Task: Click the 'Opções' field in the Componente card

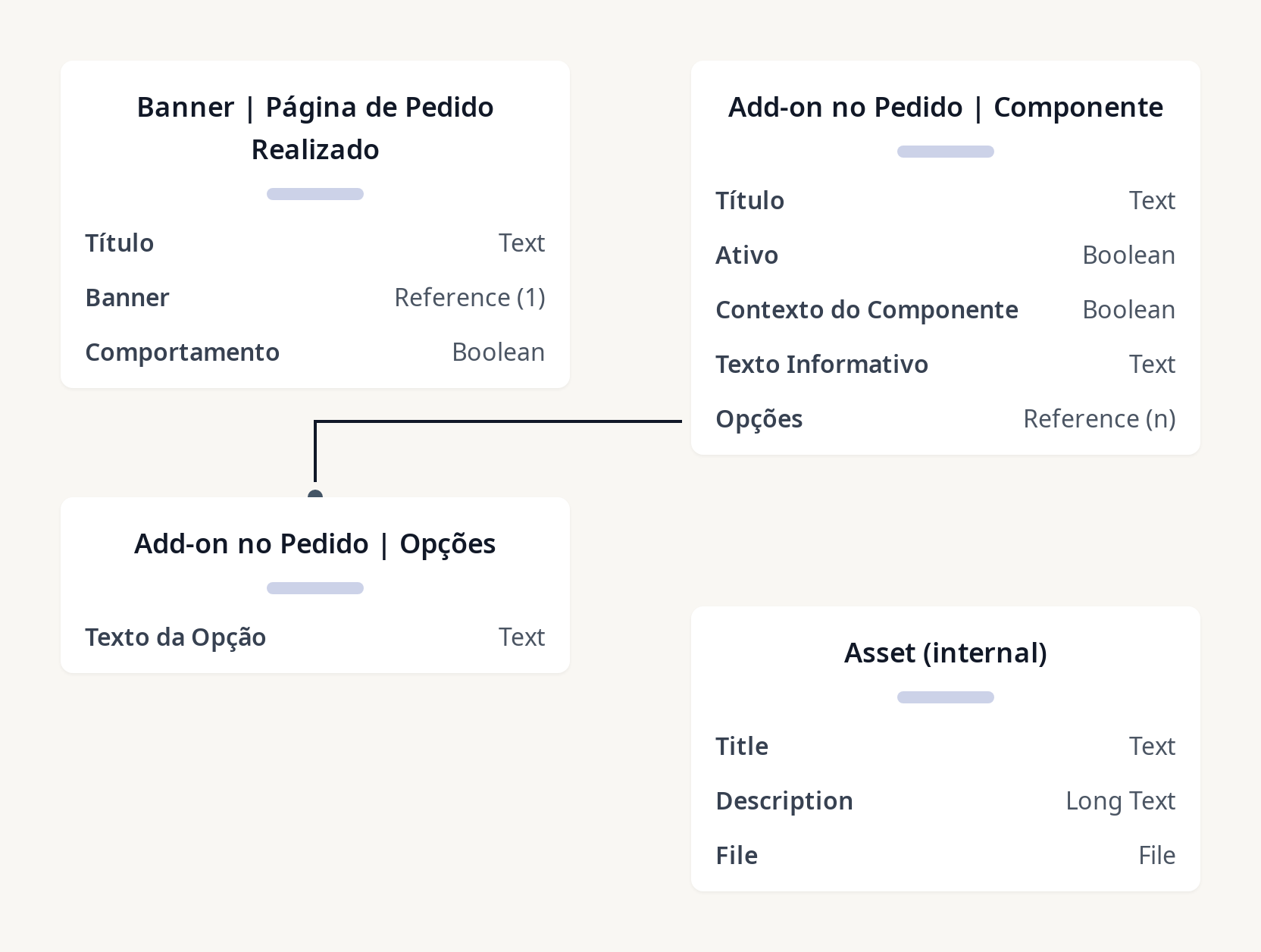Action: tap(759, 419)
